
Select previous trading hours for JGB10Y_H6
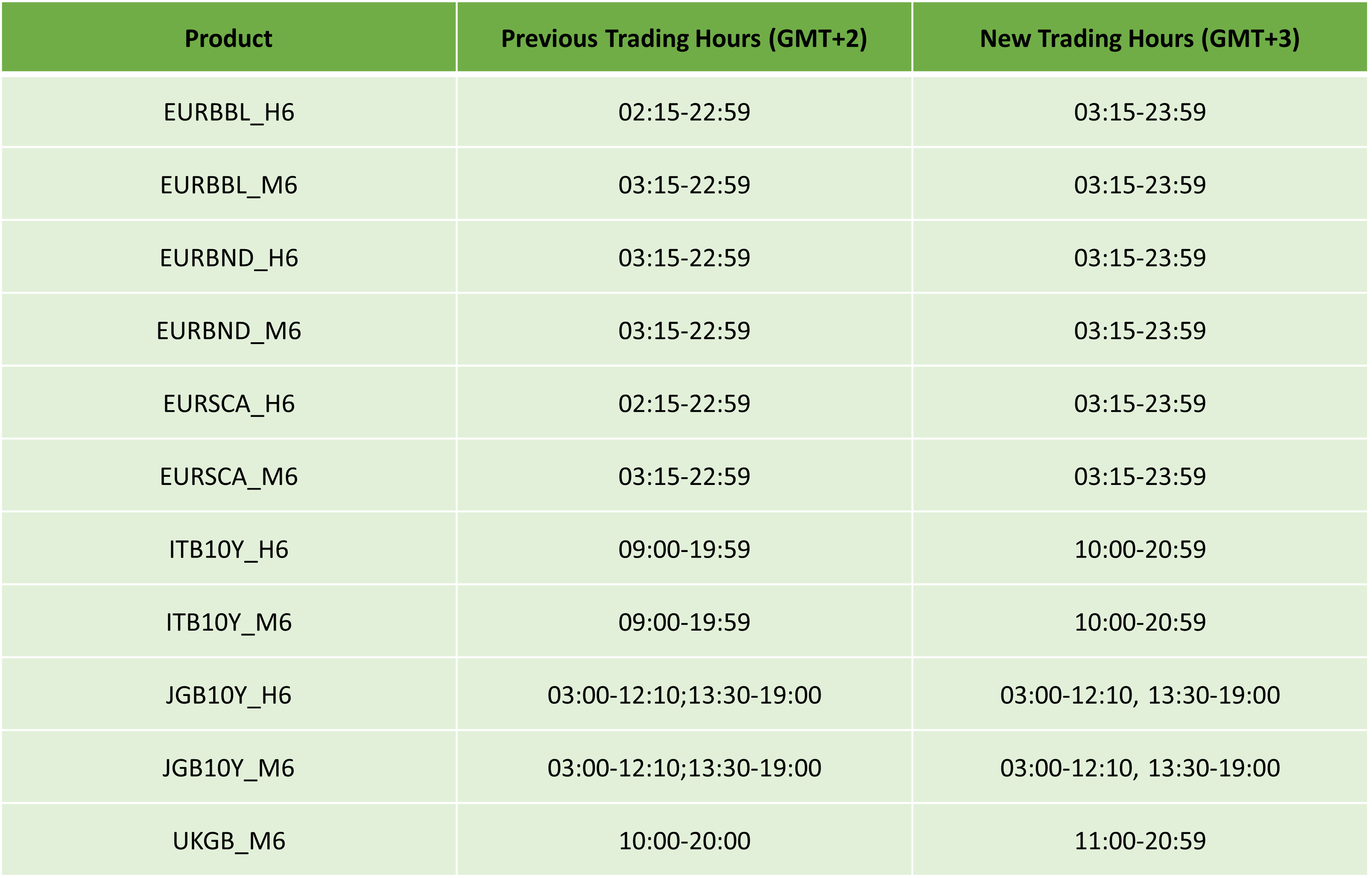[684, 696]
